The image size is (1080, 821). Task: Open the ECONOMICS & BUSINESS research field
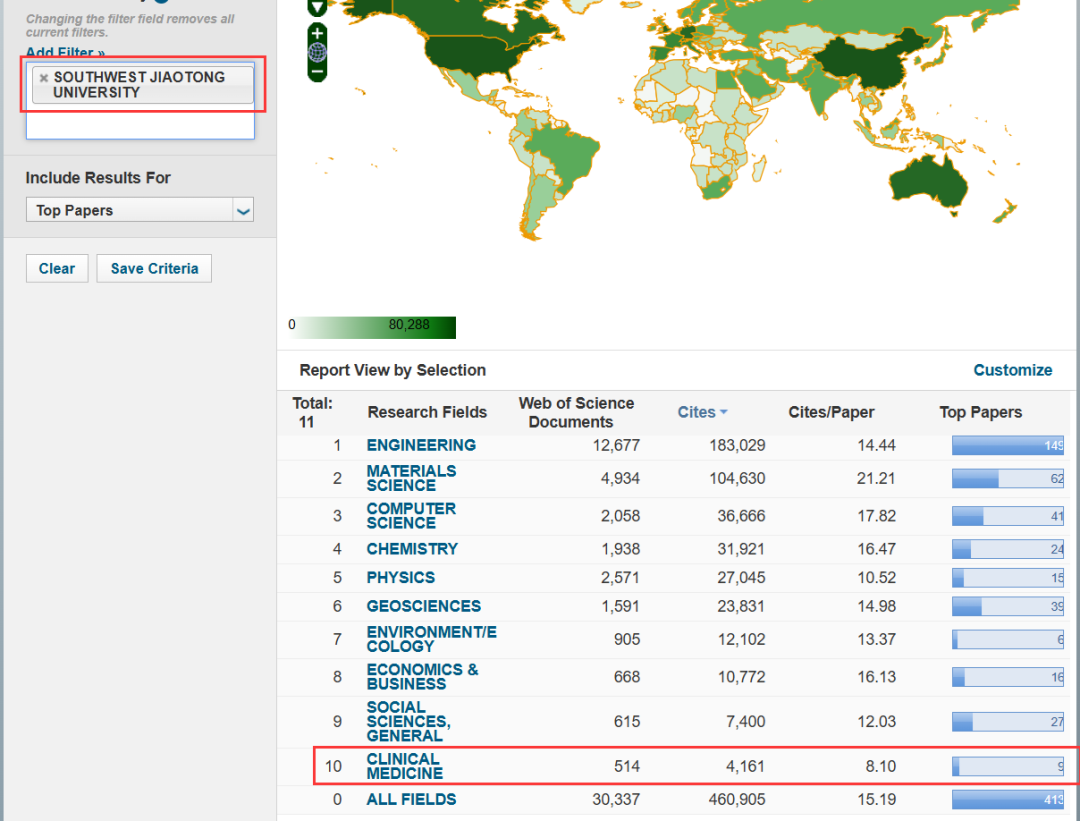click(422, 676)
